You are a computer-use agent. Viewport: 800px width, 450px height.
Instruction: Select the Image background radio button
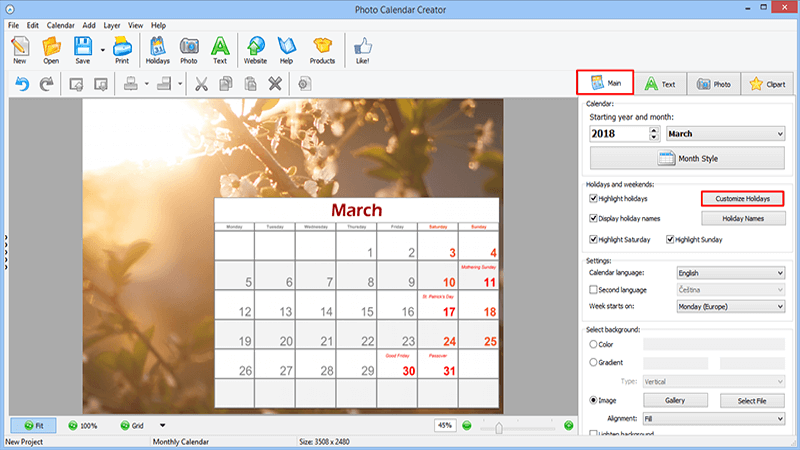click(x=593, y=401)
